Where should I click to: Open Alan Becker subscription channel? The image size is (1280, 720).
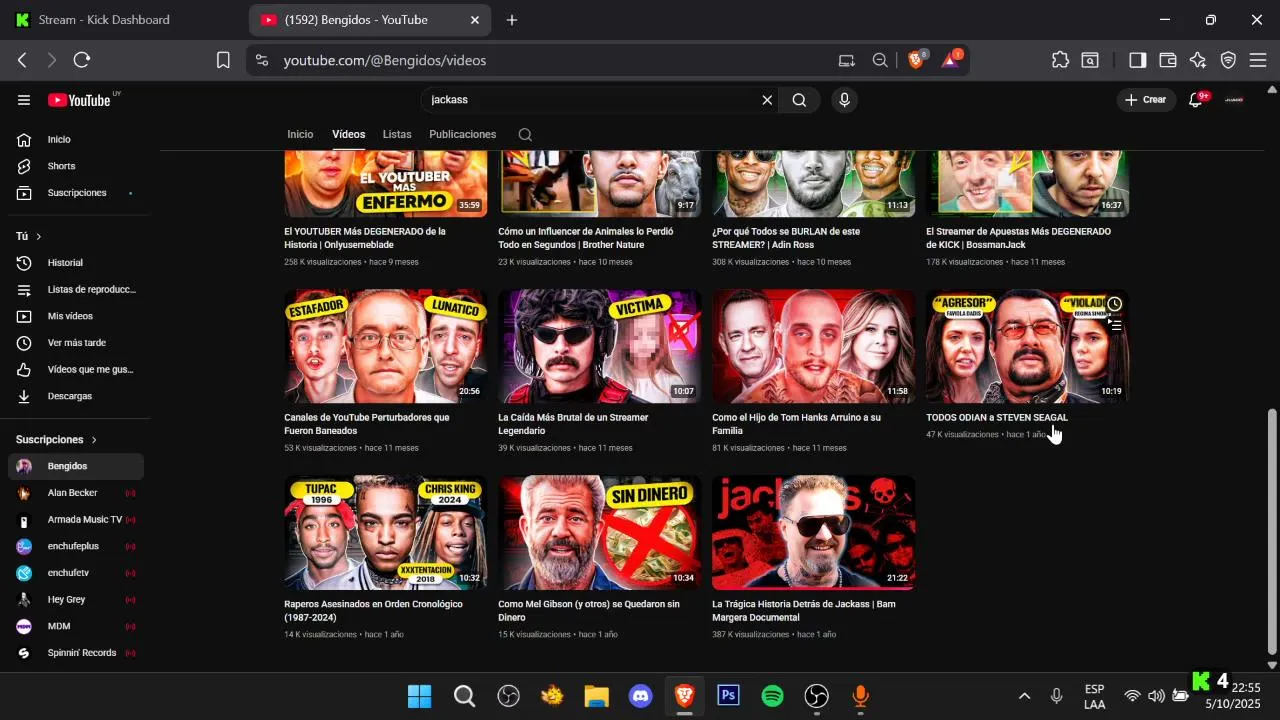point(76,493)
